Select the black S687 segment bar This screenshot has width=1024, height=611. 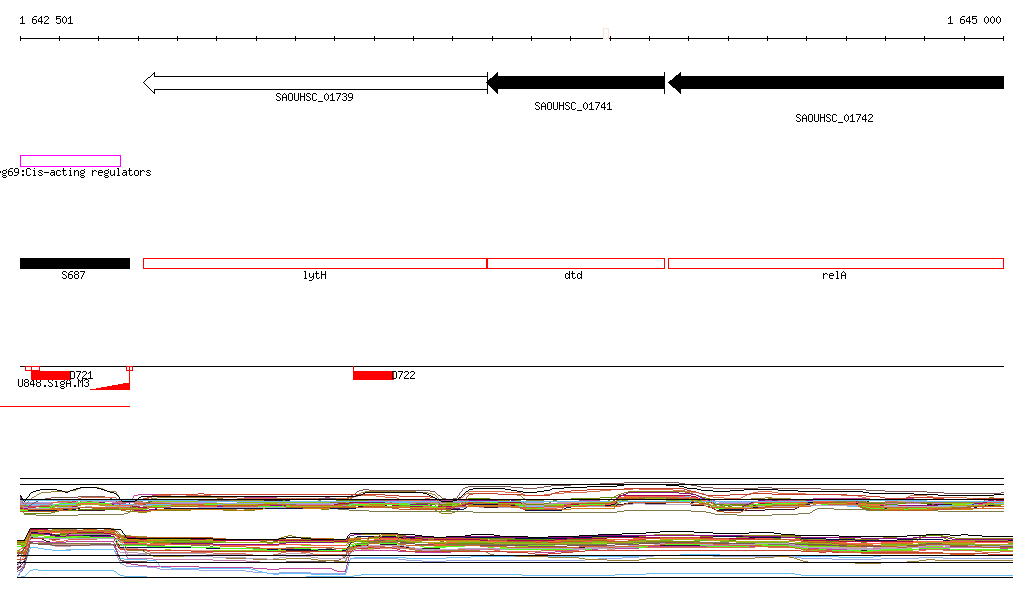pyautogui.click(x=75, y=263)
